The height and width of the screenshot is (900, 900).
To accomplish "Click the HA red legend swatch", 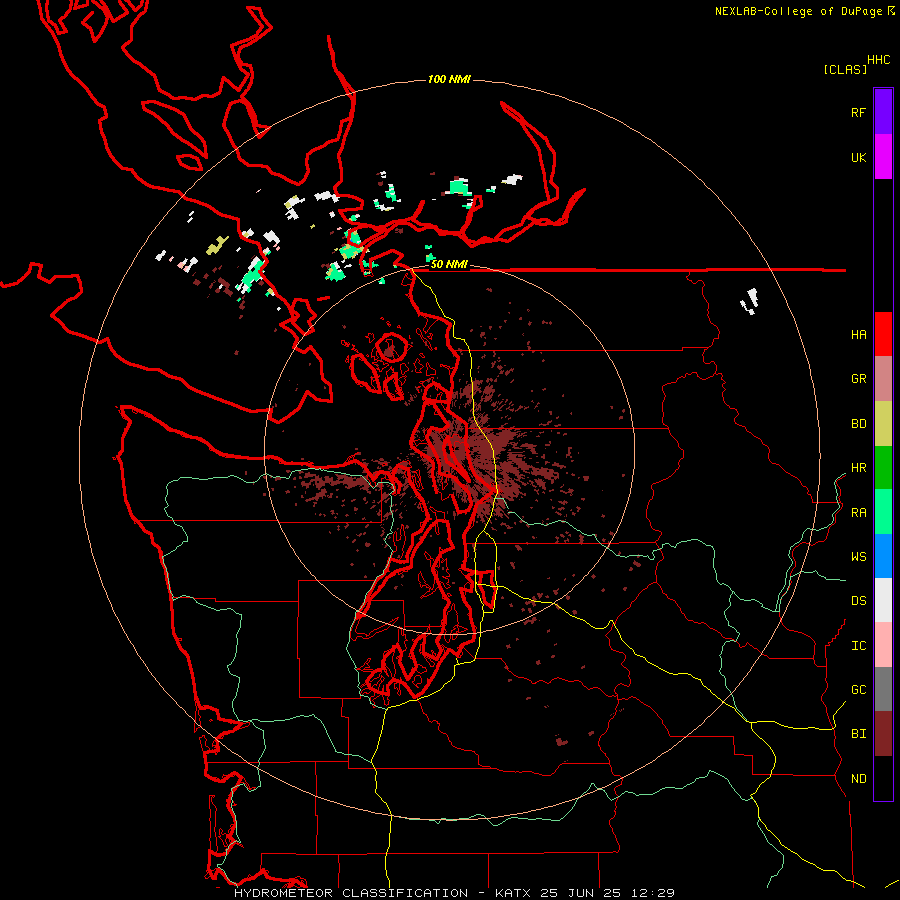I will coord(883,334).
